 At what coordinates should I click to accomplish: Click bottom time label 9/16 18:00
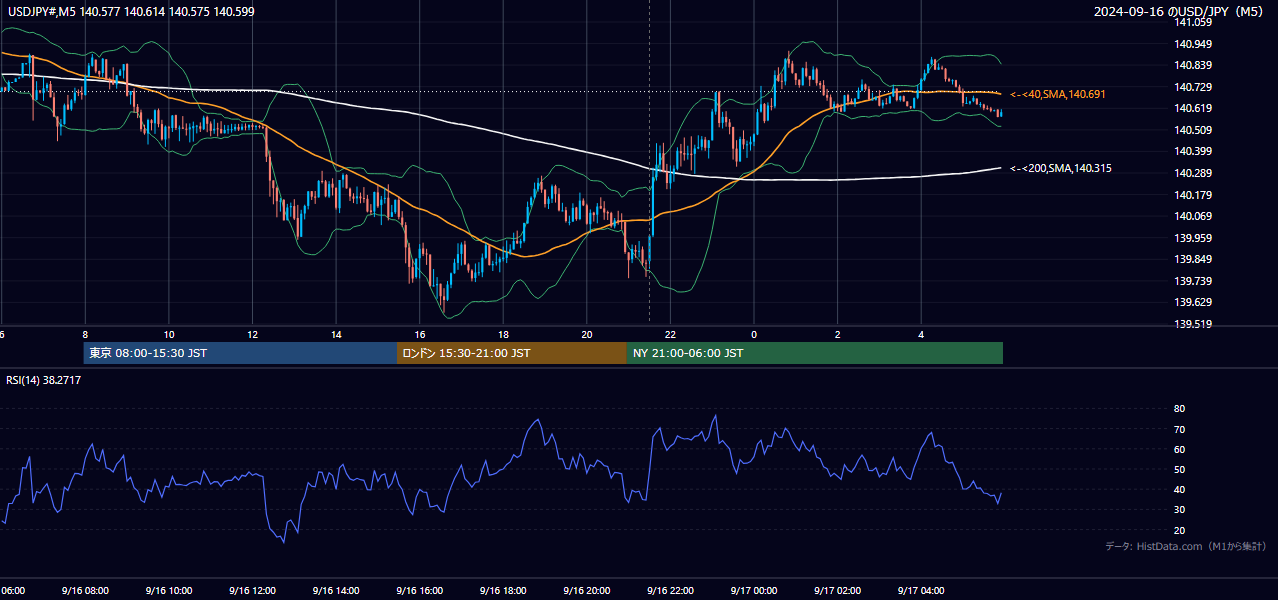coord(502,590)
